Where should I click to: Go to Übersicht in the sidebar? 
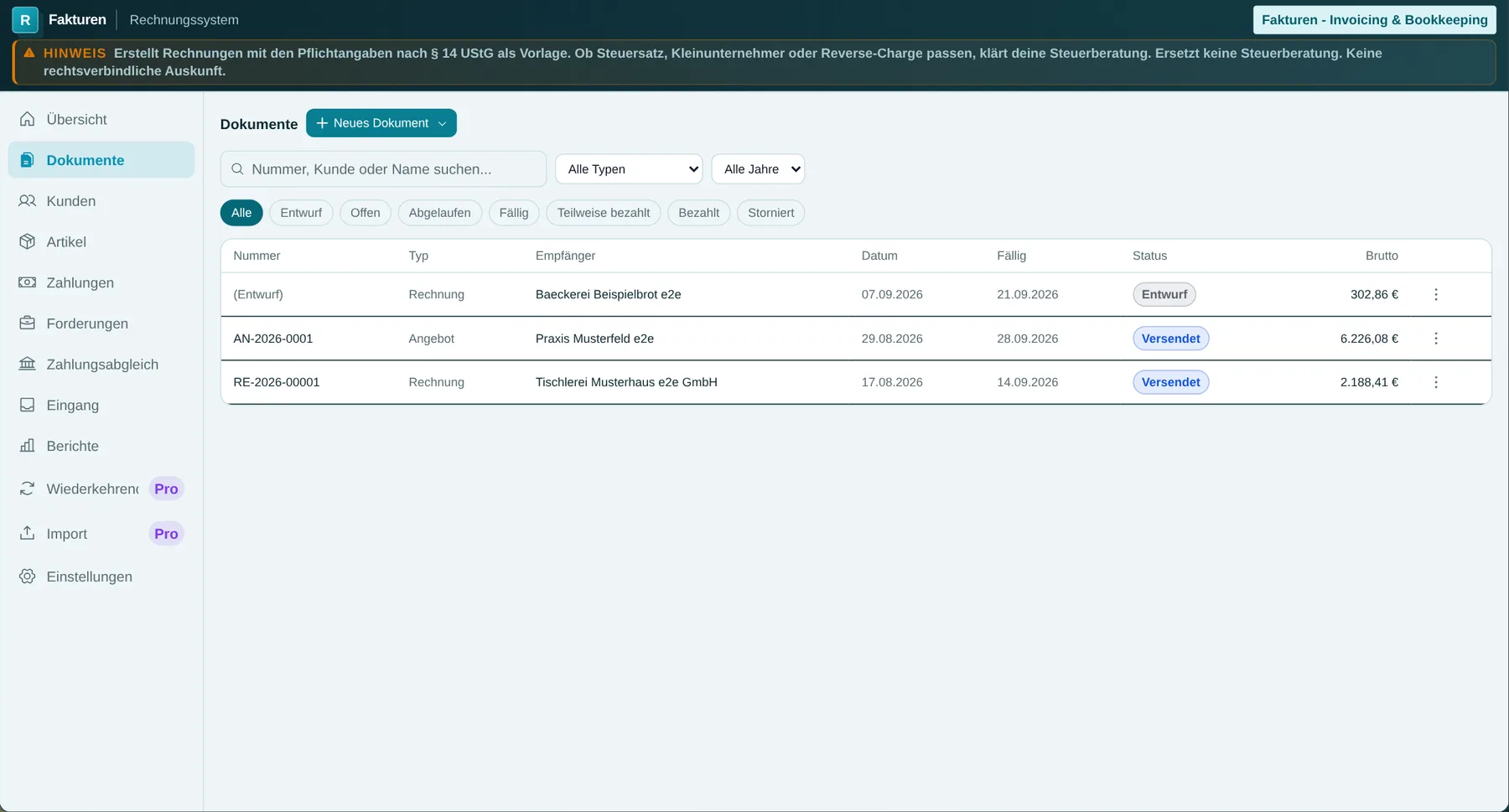[101, 119]
